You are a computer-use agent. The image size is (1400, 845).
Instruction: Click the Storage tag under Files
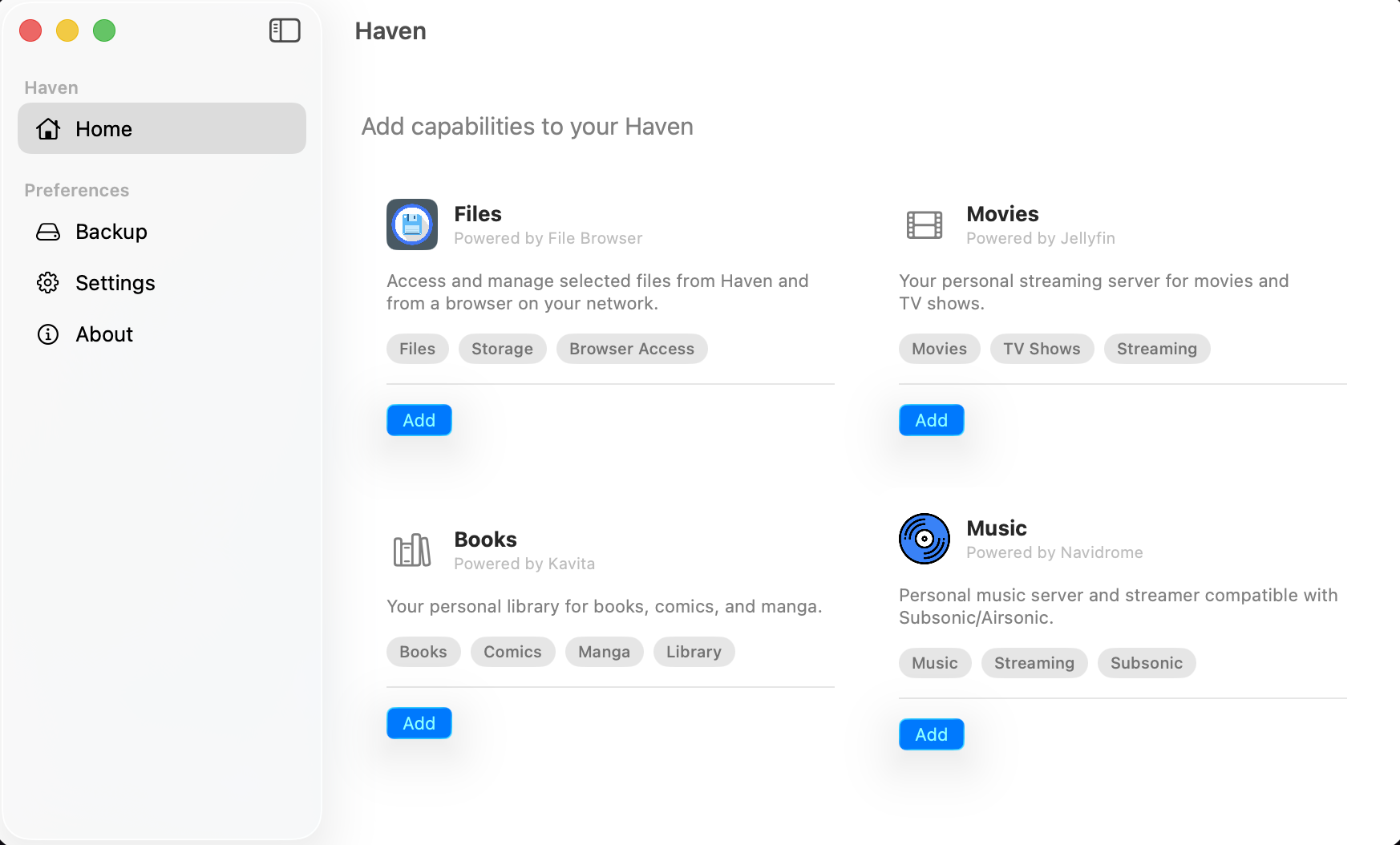pyautogui.click(x=503, y=349)
